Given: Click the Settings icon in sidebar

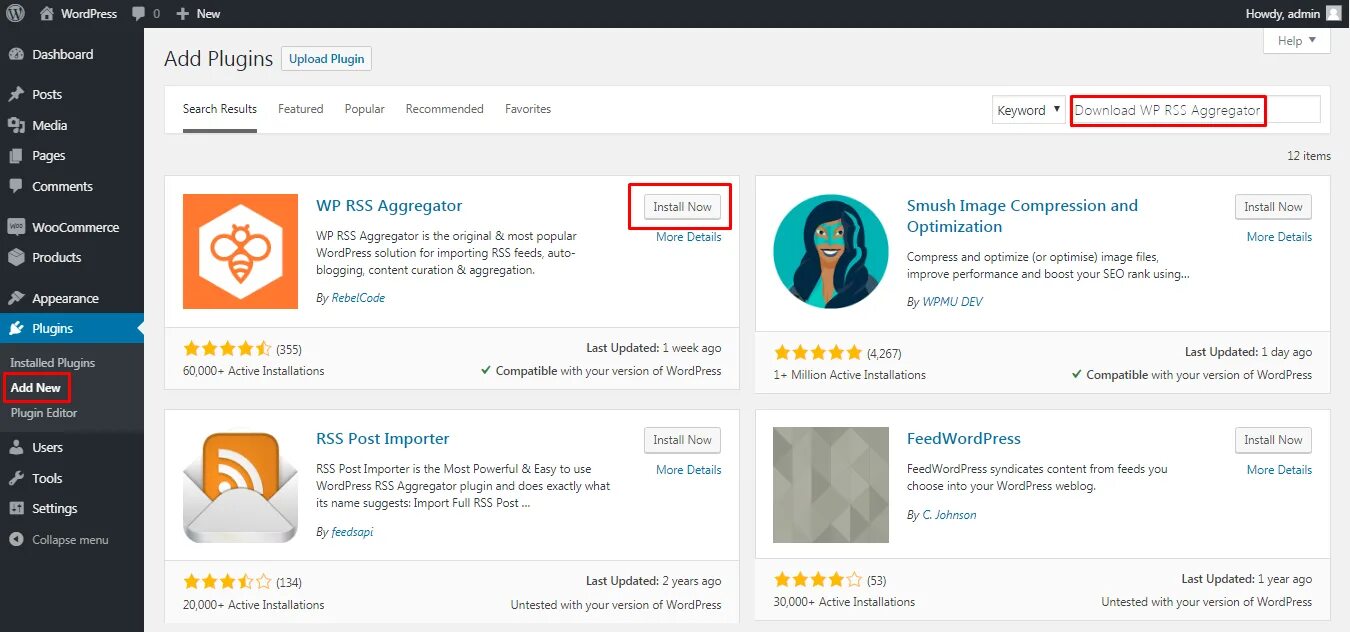Looking at the screenshot, I should [x=16, y=508].
